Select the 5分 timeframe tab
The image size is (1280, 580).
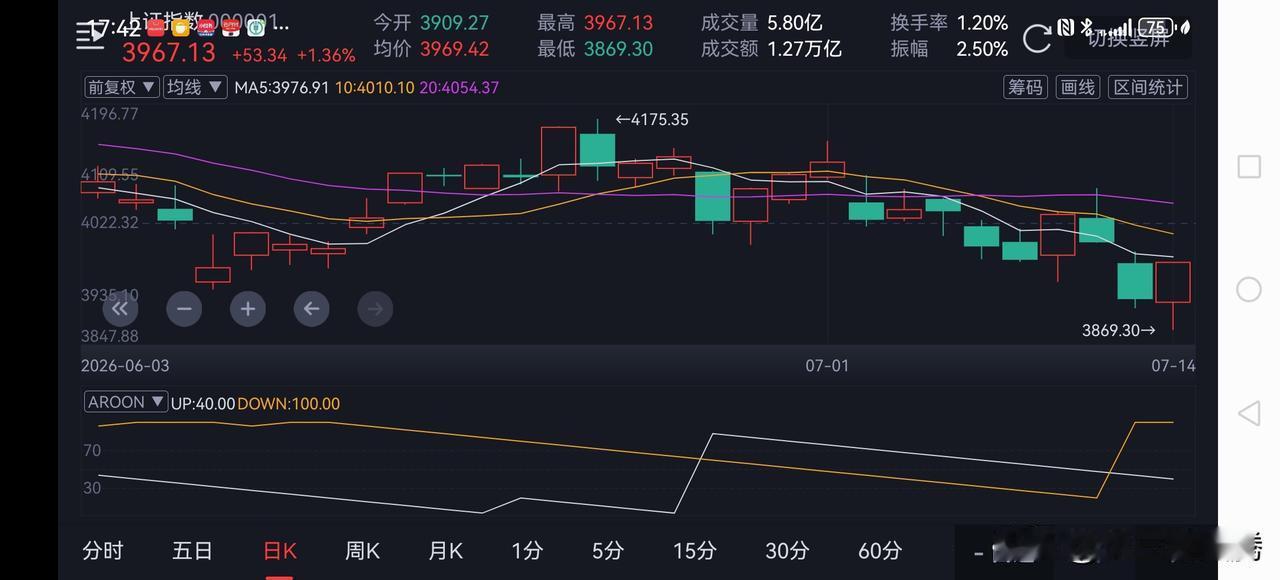607,550
